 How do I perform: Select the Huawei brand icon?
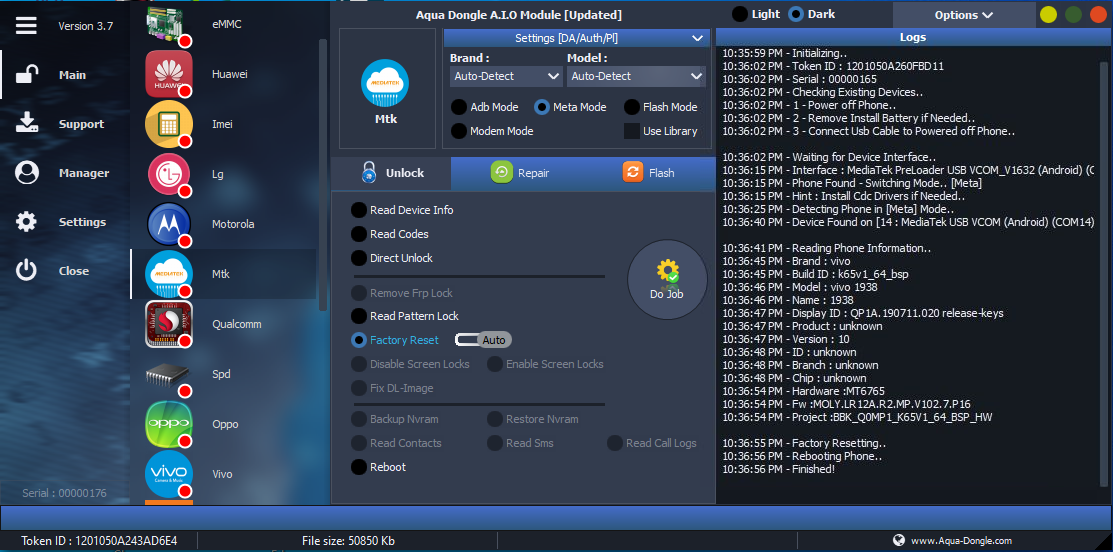[x=169, y=75]
